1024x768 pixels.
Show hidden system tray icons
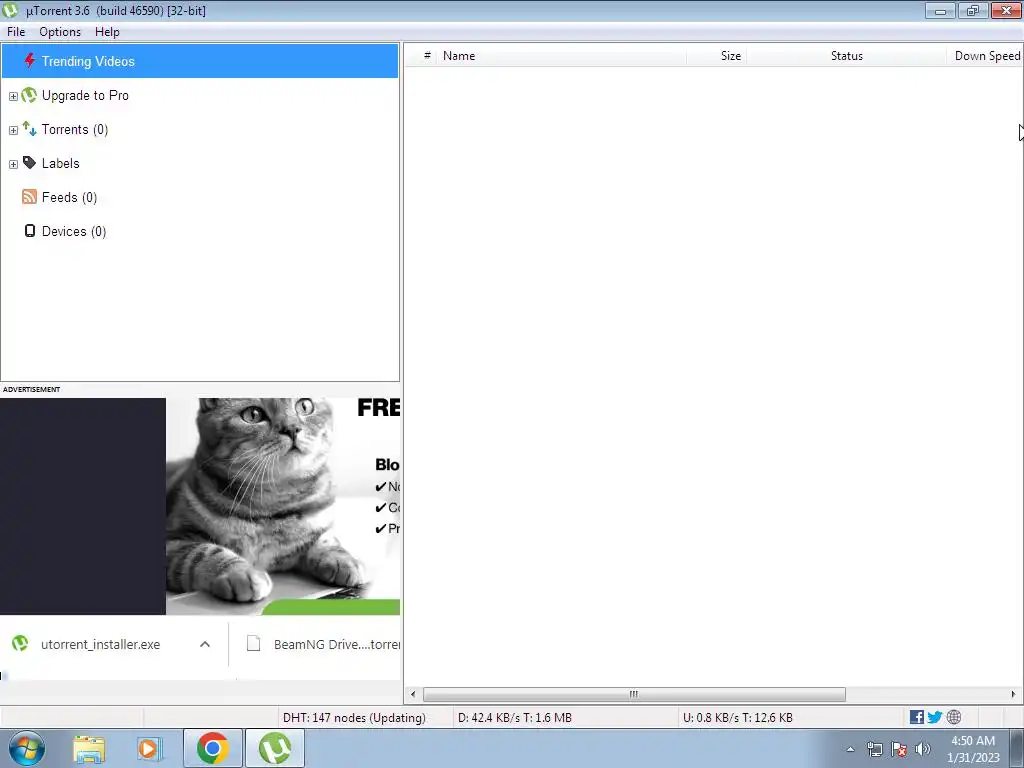850,749
